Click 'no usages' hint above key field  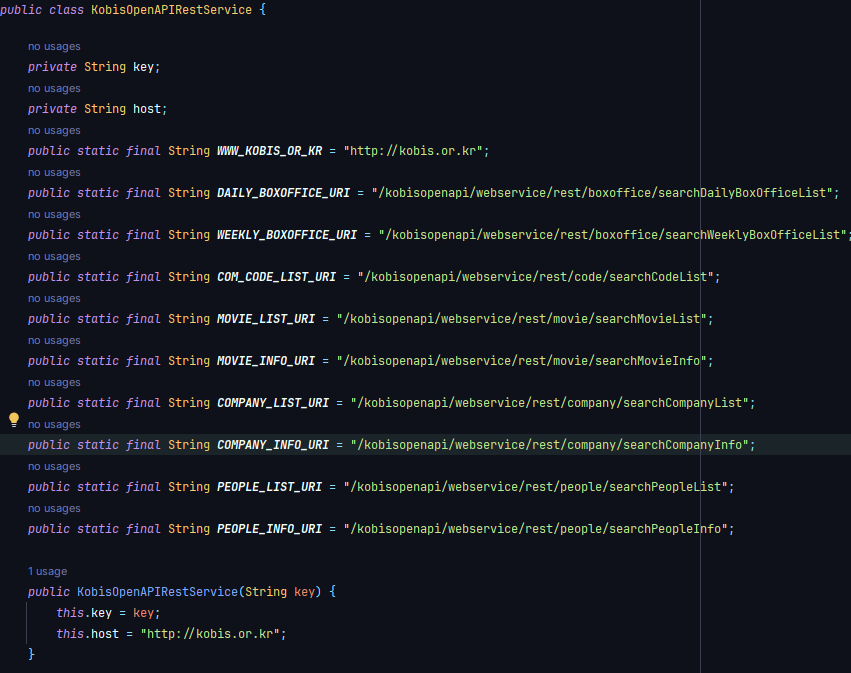click(54, 47)
